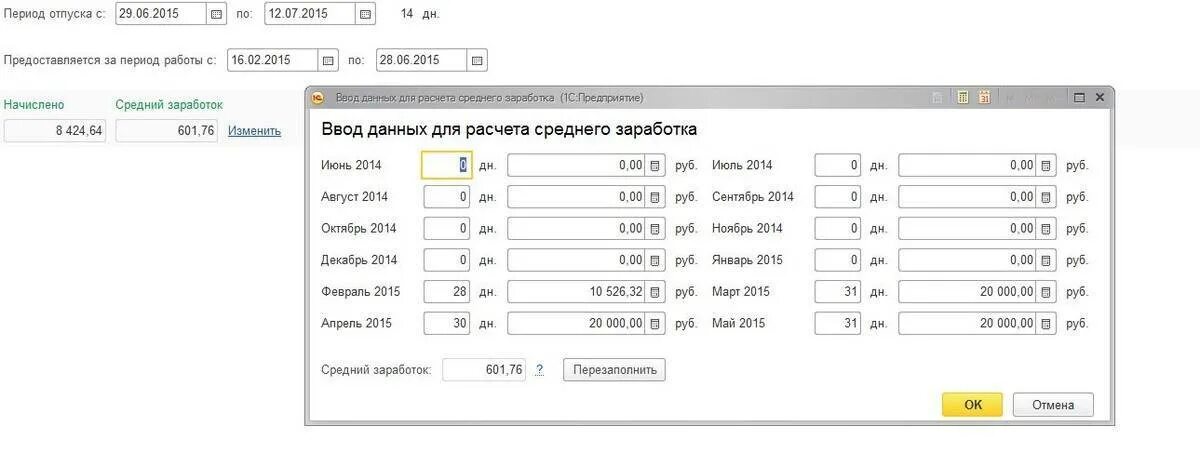The image size is (1200, 466).
Task: Focus the work period end field 28.06.2015
Action: 422,60
